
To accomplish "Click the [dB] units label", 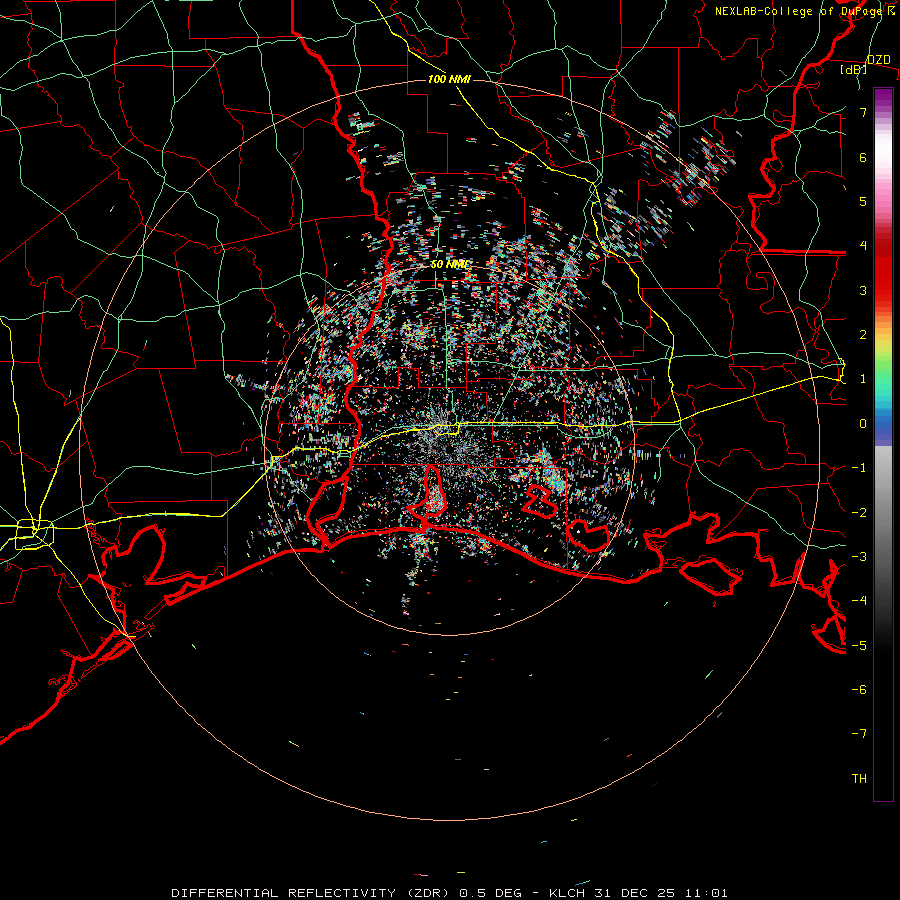I will coord(854,70).
